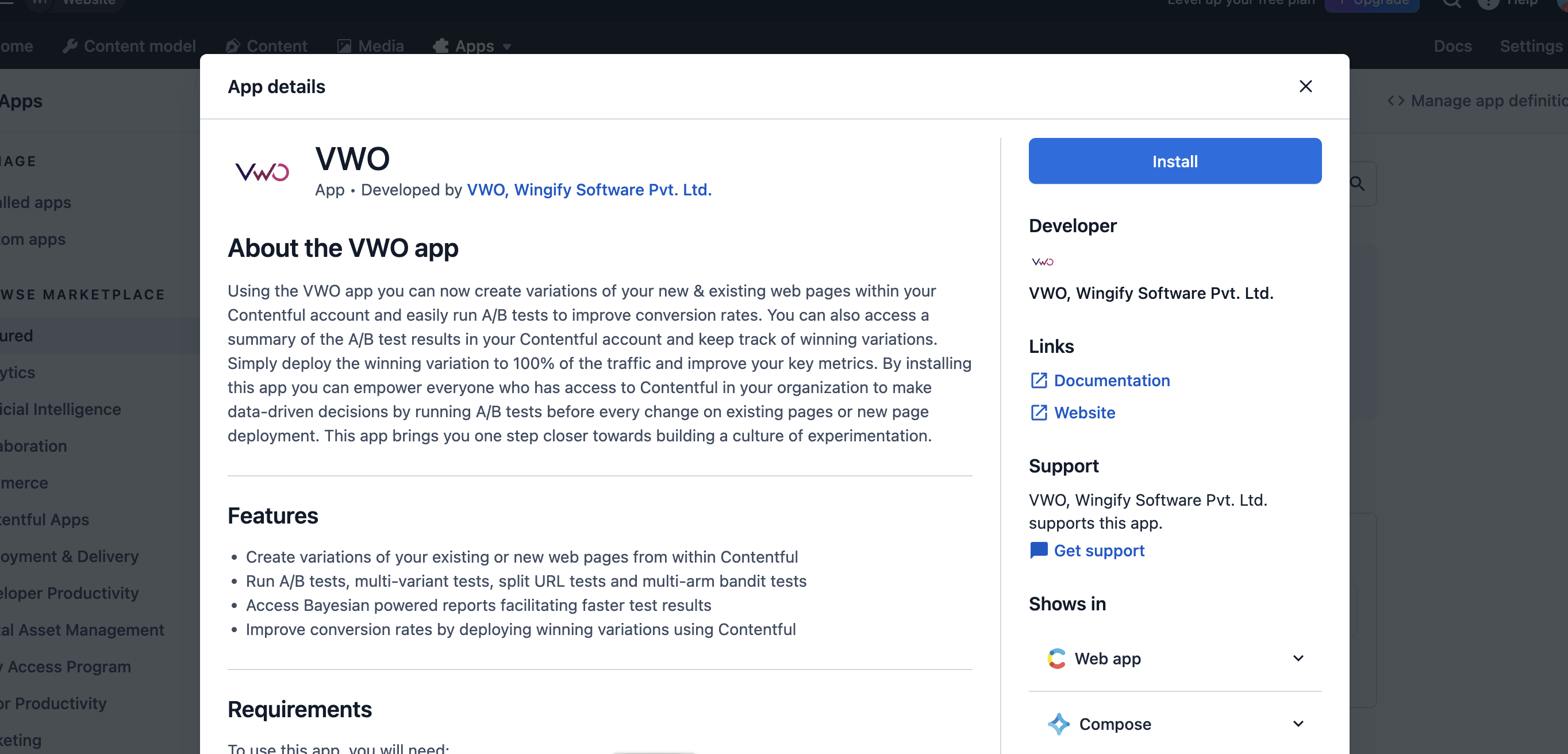Image resolution: width=1568 pixels, height=754 pixels.
Task: Select Artificial Intelligence category
Action: [60, 410]
